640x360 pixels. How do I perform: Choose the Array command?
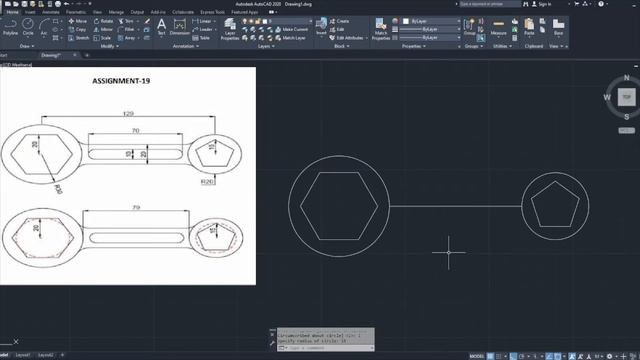tap(127, 38)
